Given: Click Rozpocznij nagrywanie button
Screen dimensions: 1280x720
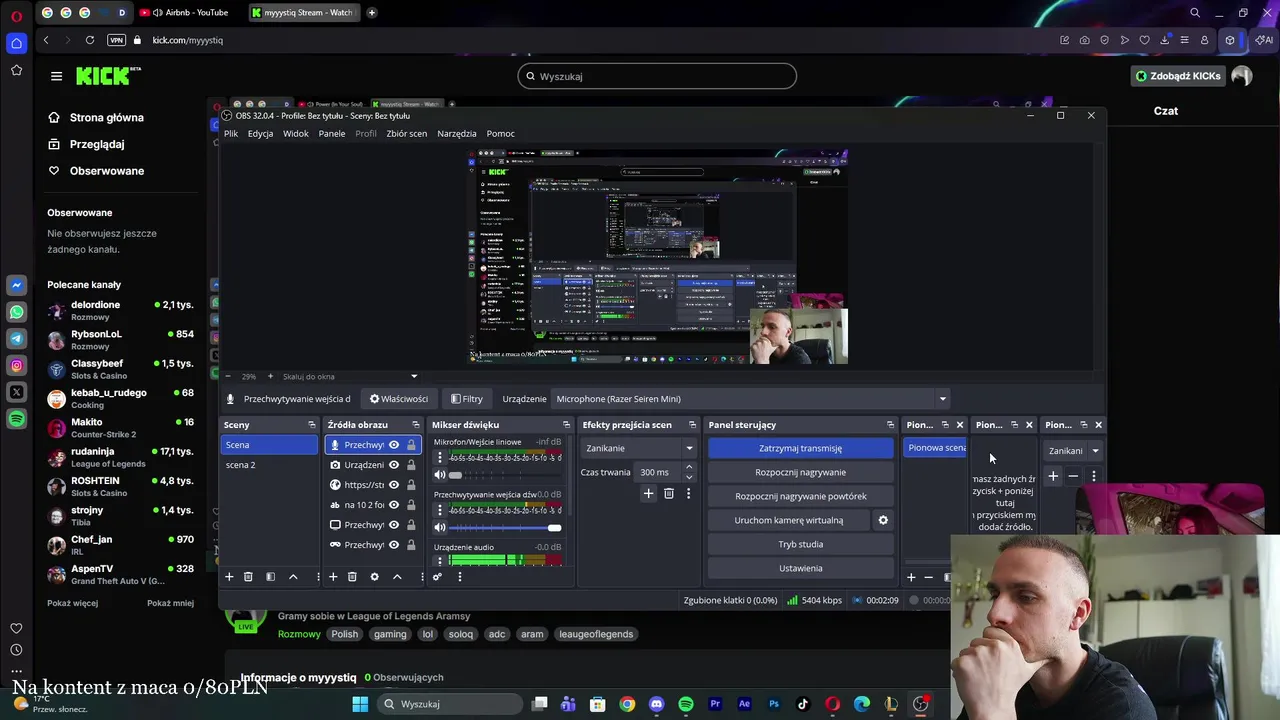Looking at the screenshot, I should 800,472.
